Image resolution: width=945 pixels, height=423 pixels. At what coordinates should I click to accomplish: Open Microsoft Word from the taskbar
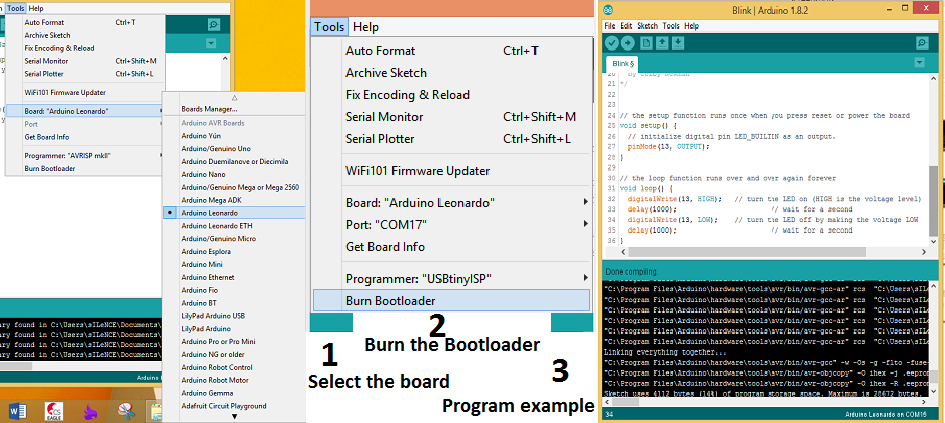[18, 412]
